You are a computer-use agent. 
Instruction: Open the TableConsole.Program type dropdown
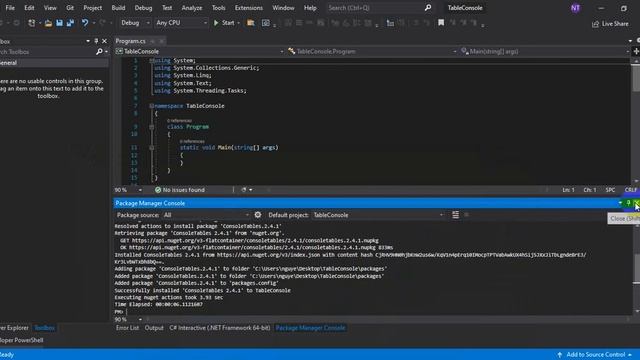372,51
